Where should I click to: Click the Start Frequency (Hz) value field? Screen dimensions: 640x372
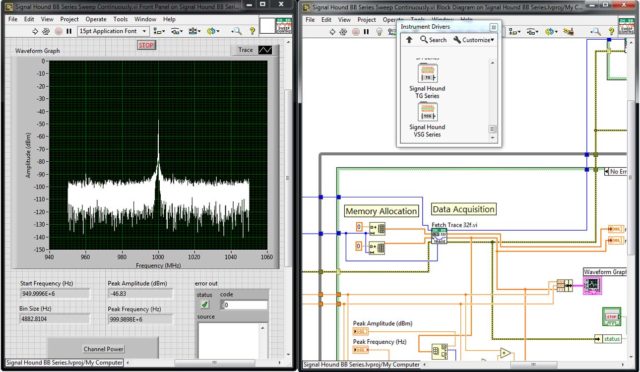point(54,294)
